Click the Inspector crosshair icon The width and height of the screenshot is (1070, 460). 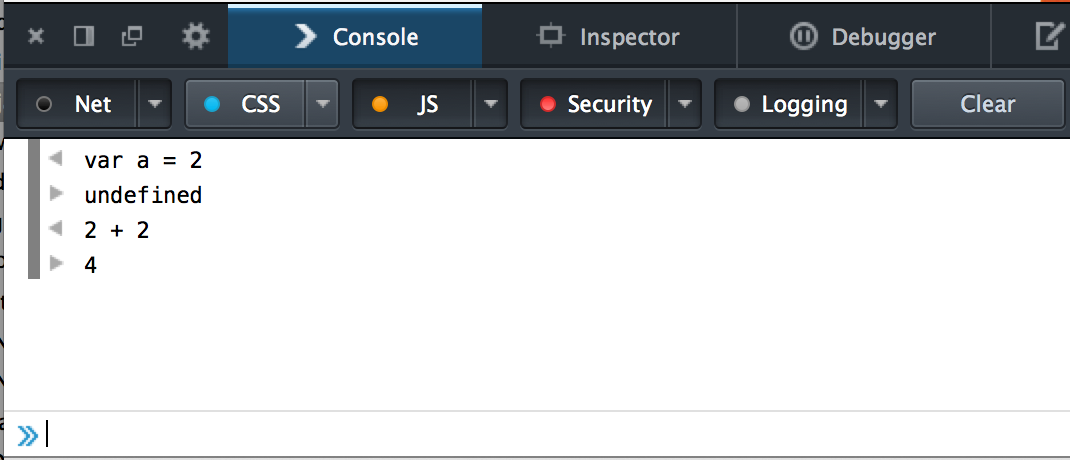tap(550, 35)
